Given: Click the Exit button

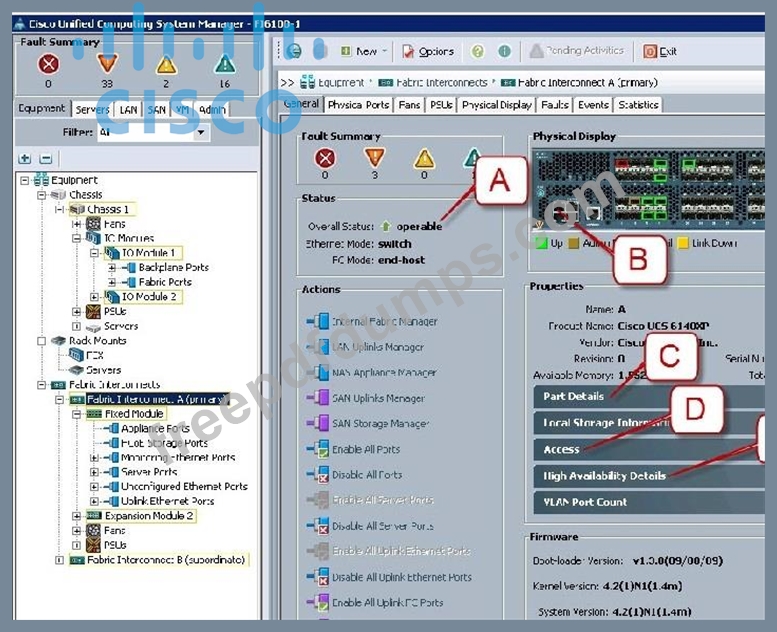Looking at the screenshot, I should click(660, 51).
